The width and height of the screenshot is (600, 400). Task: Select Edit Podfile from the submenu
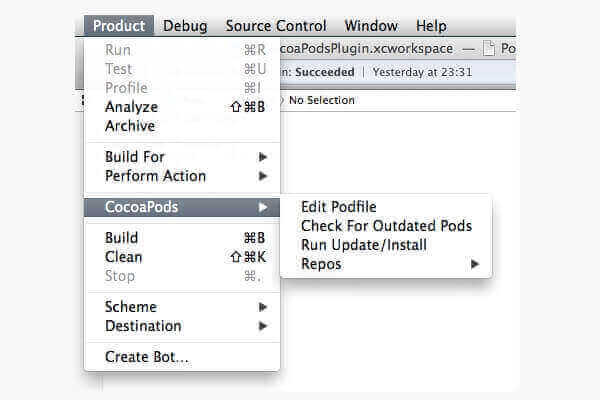click(339, 207)
